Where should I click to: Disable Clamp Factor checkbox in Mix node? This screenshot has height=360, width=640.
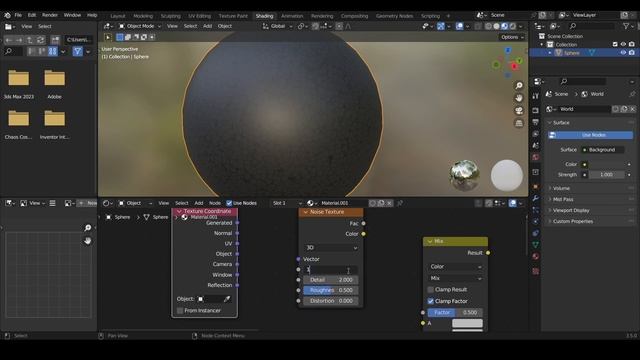click(x=430, y=301)
